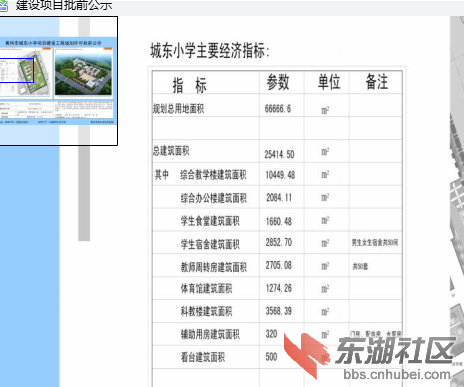The width and height of the screenshot is (464, 387).
Task: Select the value 1274.26
Action: (279, 288)
